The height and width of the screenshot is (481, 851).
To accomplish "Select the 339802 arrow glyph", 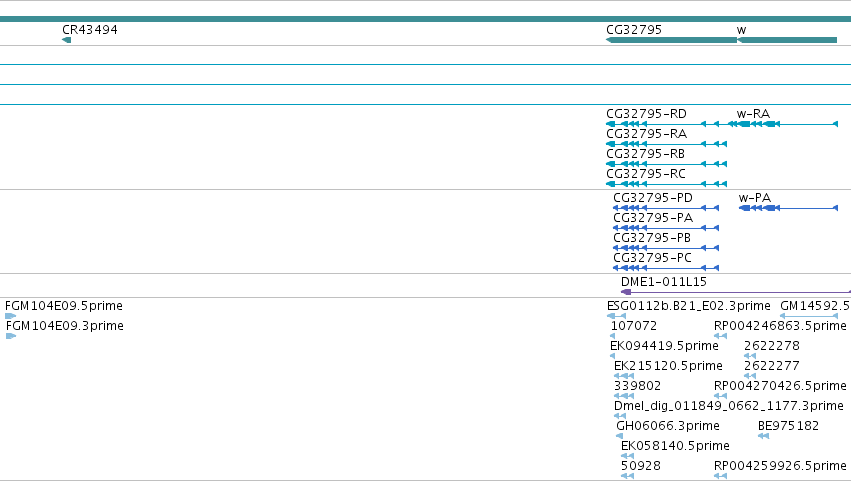I will click(624, 396).
